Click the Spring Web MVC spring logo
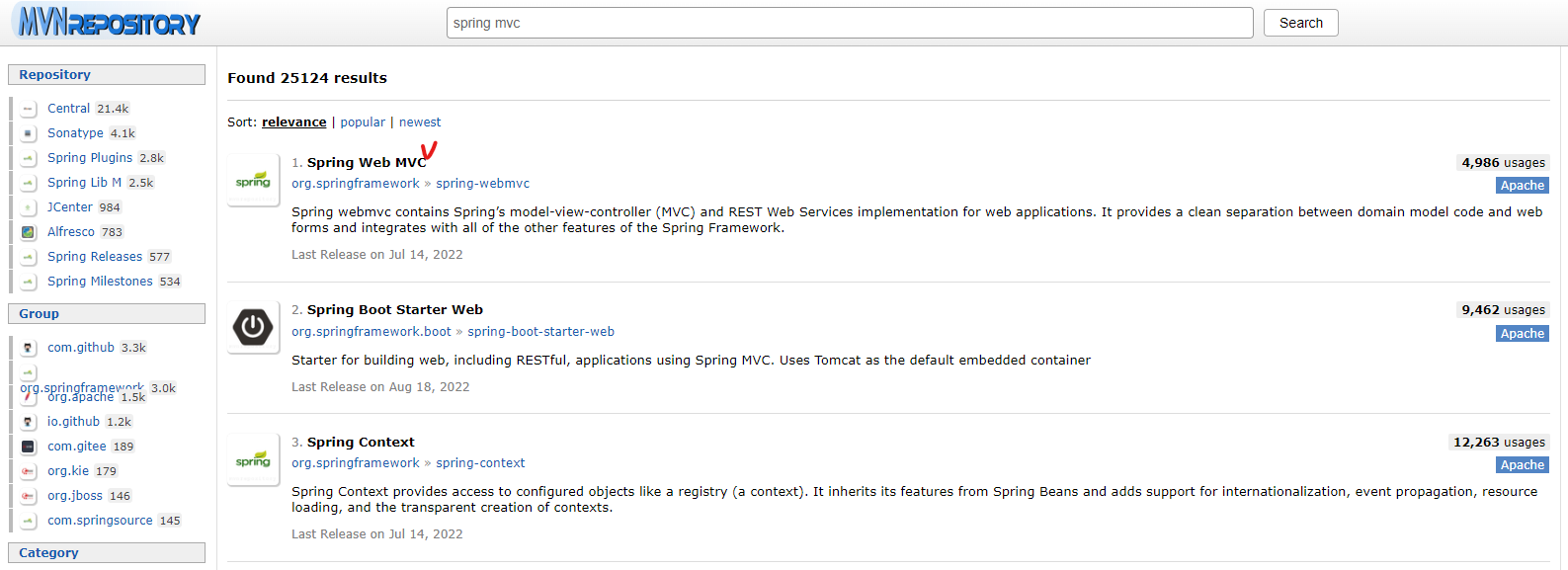 (253, 181)
